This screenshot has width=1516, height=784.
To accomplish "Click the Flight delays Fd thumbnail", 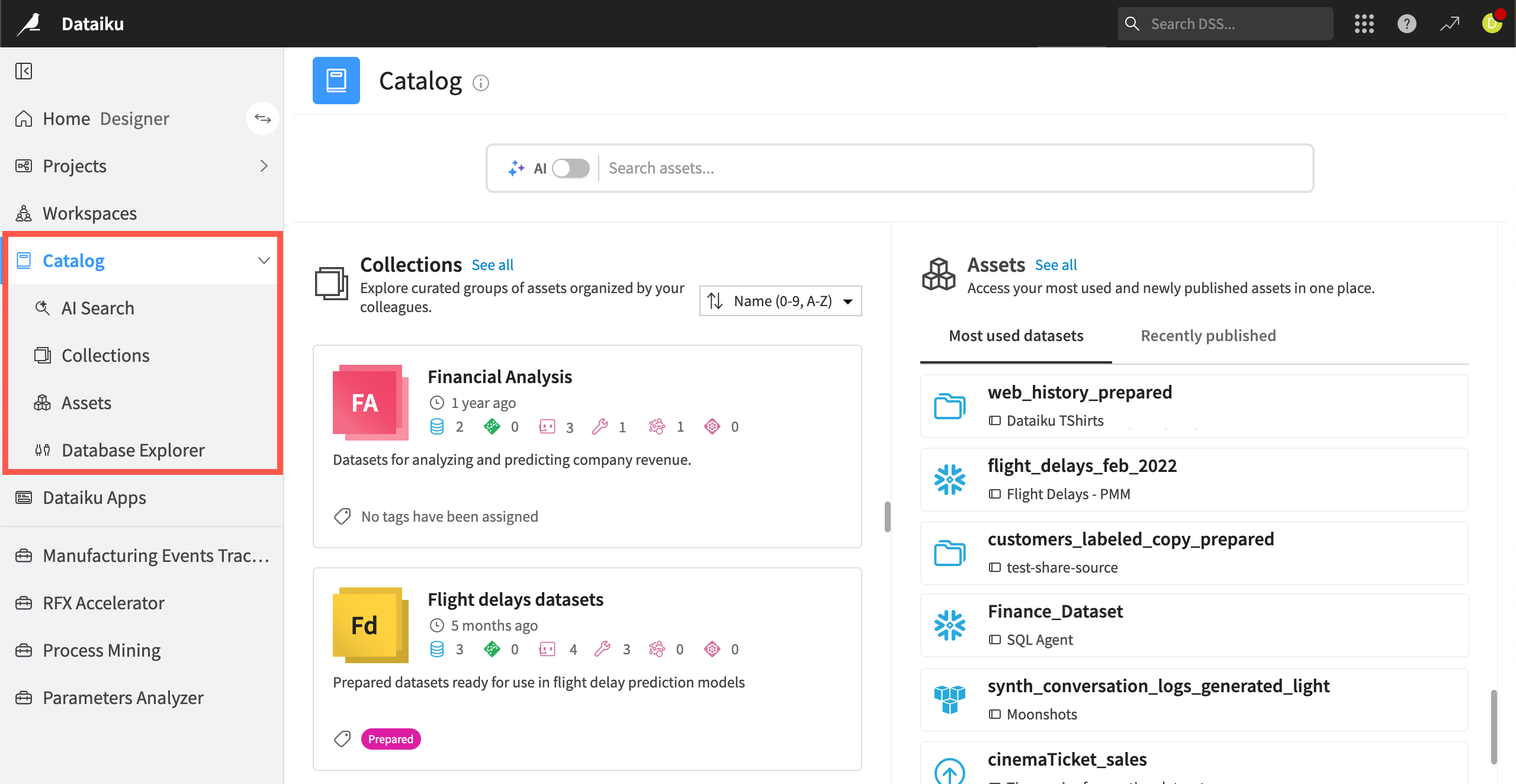I will (x=370, y=625).
